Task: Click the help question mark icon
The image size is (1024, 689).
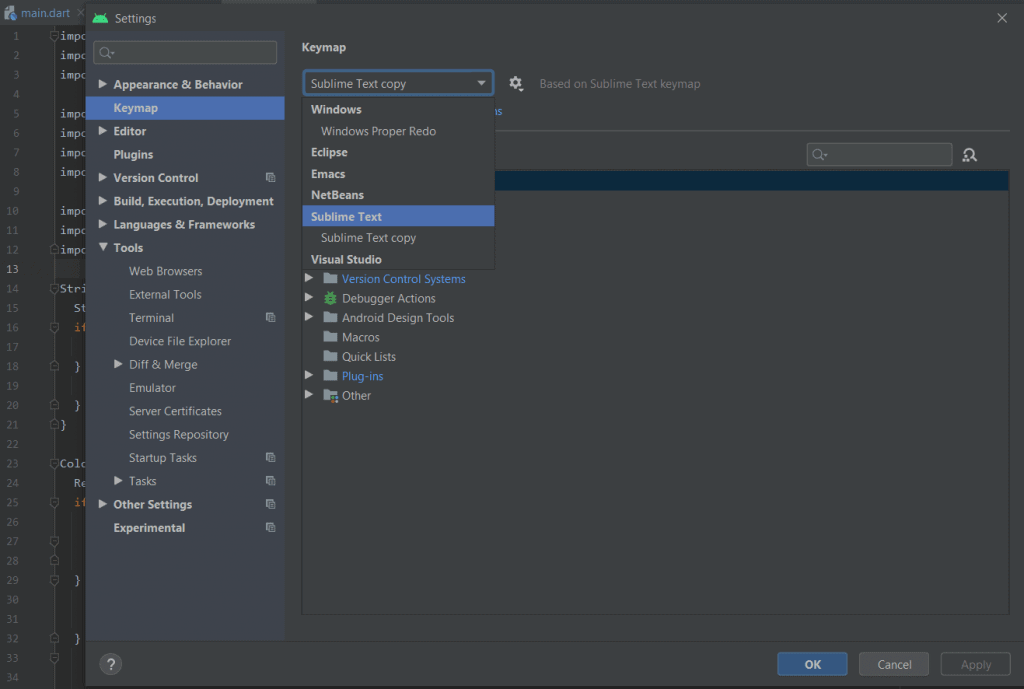Action: (111, 664)
